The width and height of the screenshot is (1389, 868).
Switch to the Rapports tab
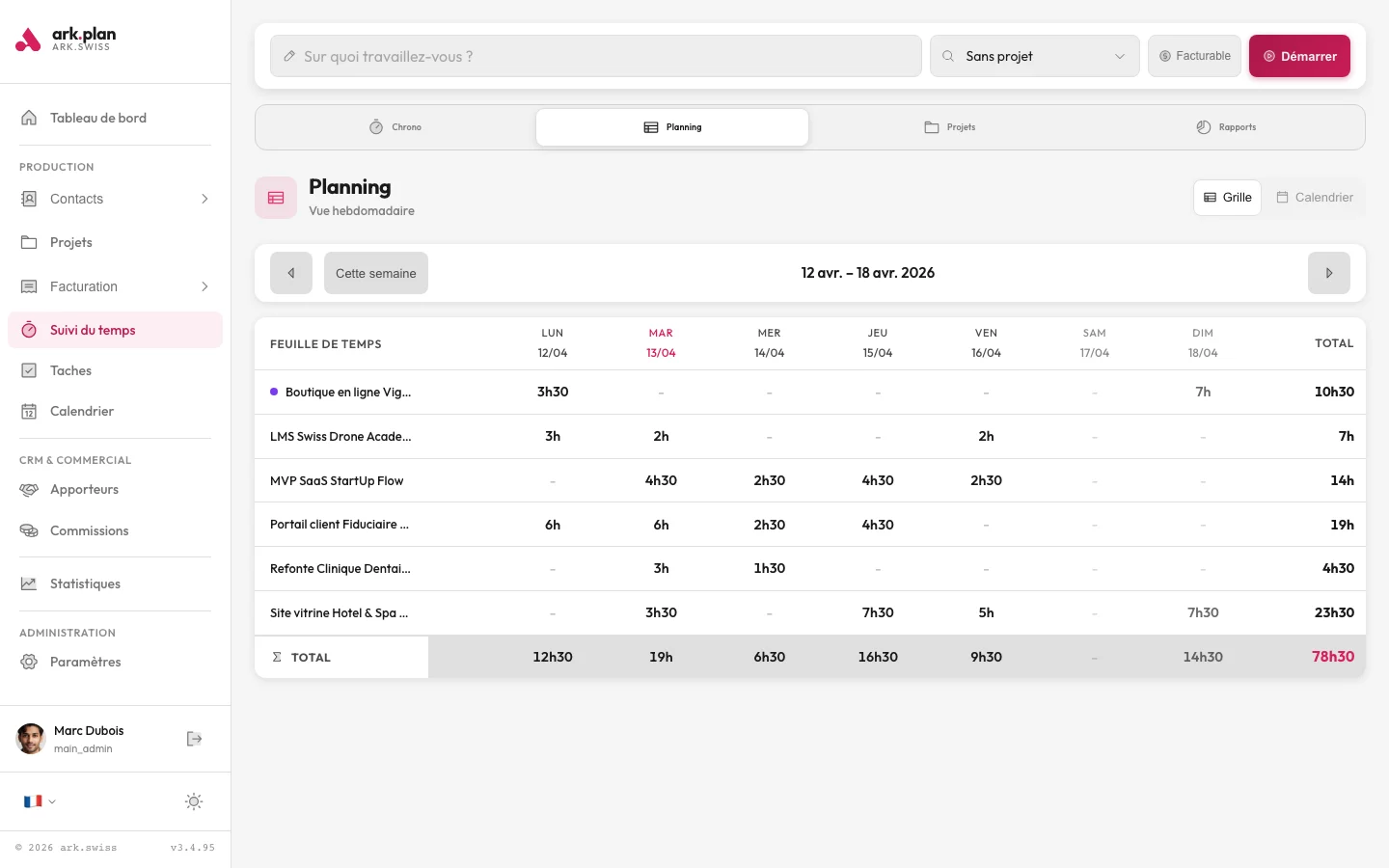tap(1226, 127)
